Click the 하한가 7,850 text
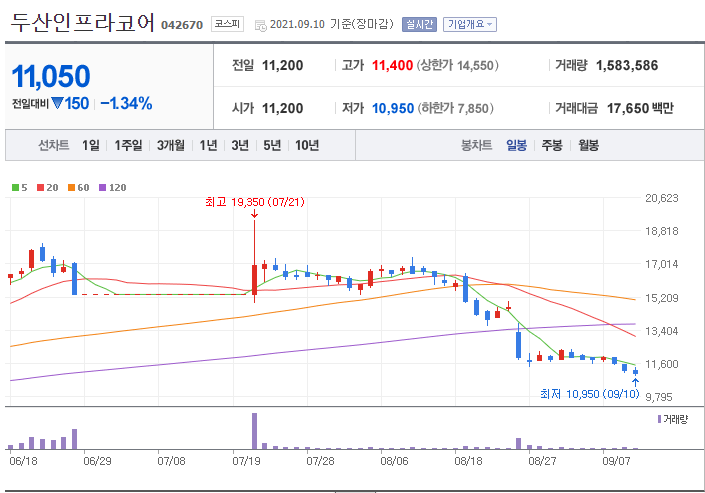 [x=455, y=108]
